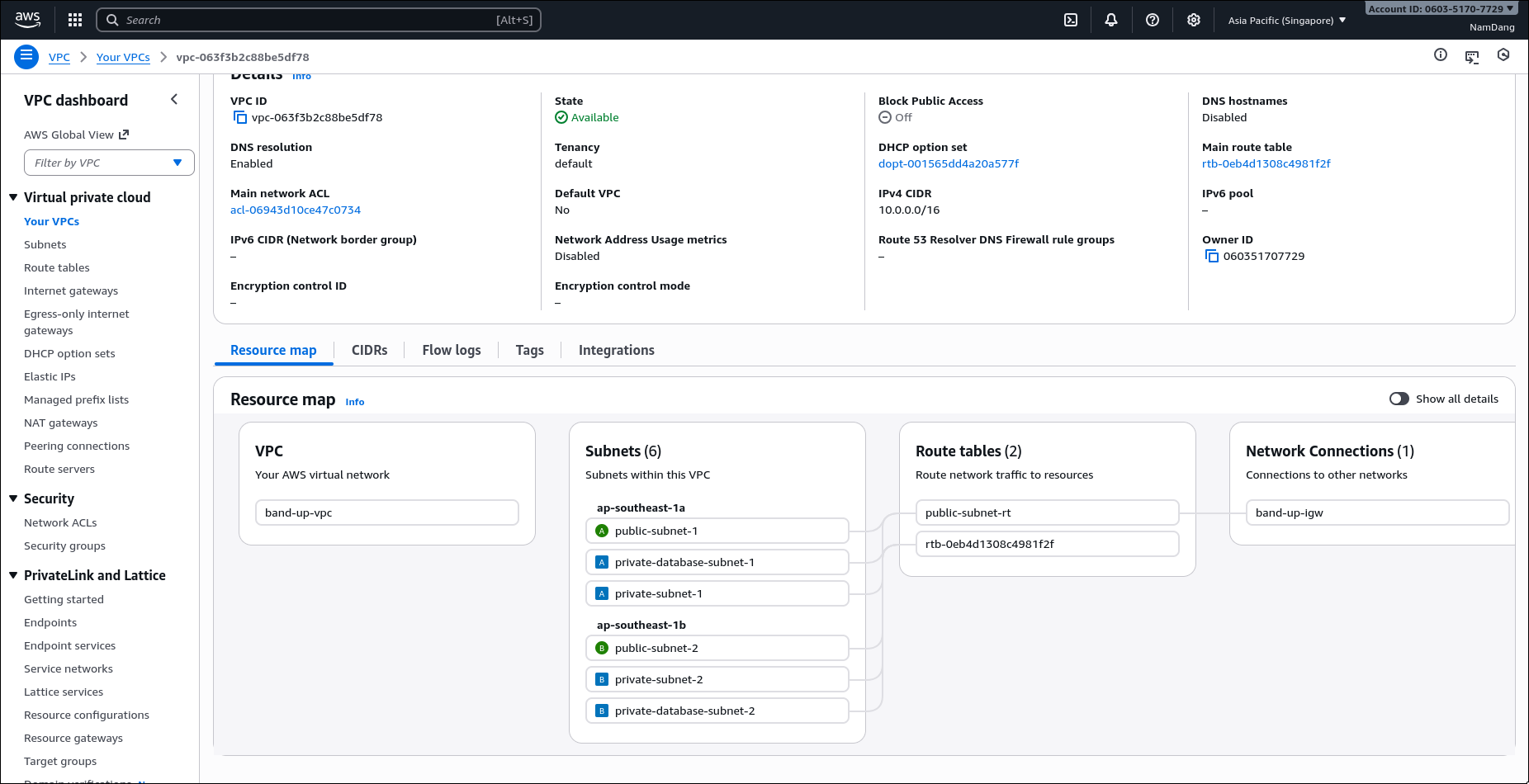
Task: Open the Asia Pacific (Singapore) region selector
Action: tap(1286, 21)
